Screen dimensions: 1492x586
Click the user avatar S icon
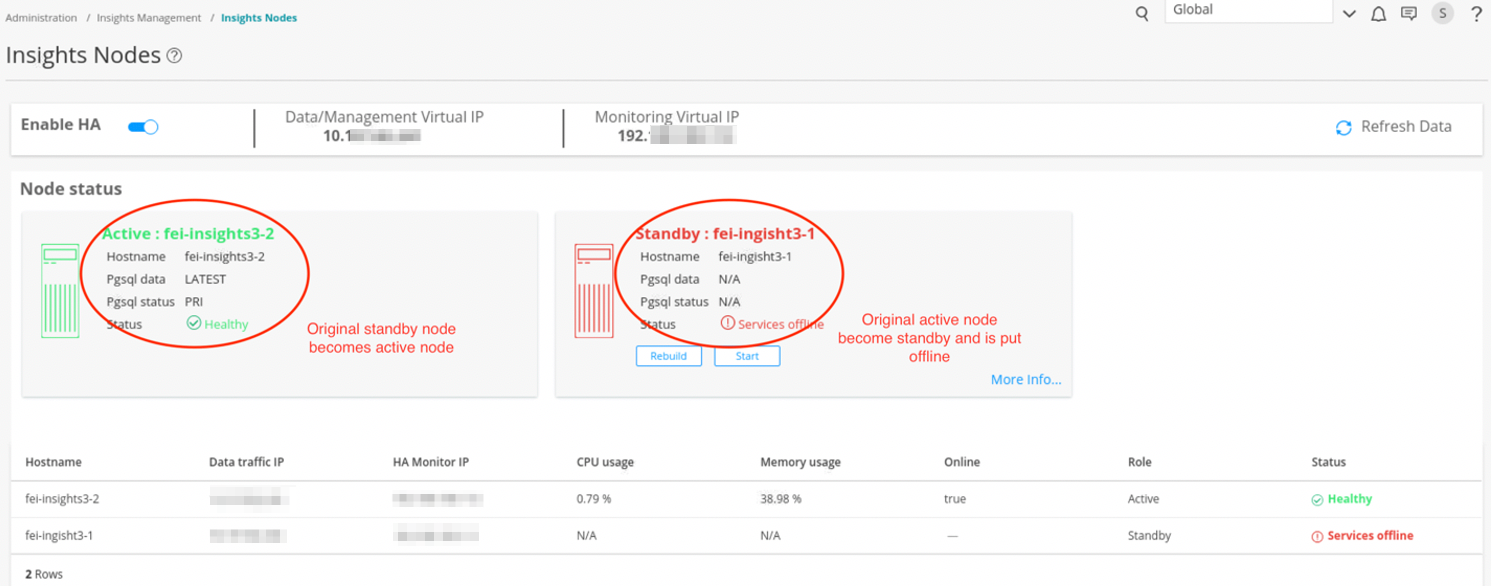(1442, 13)
